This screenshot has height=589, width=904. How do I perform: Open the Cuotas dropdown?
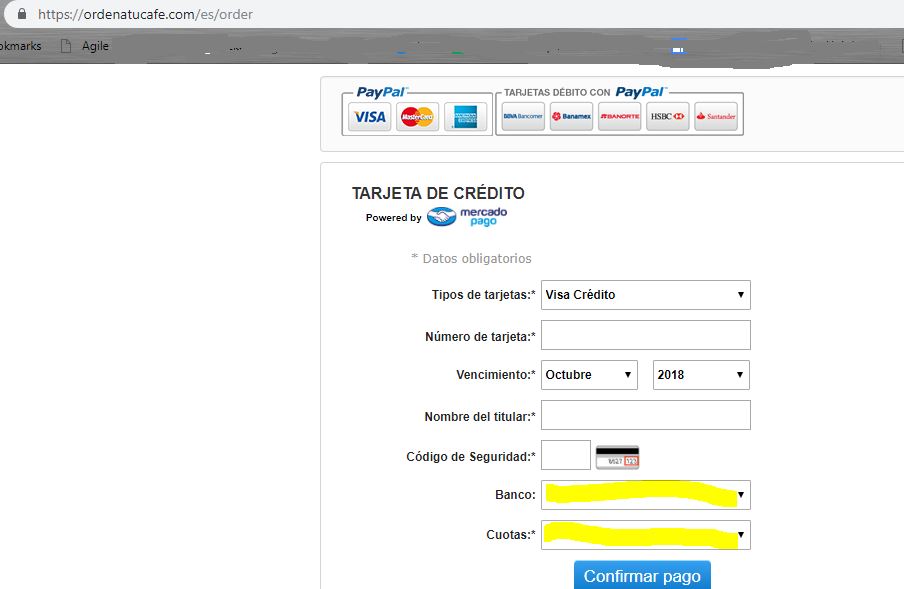coord(646,535)
